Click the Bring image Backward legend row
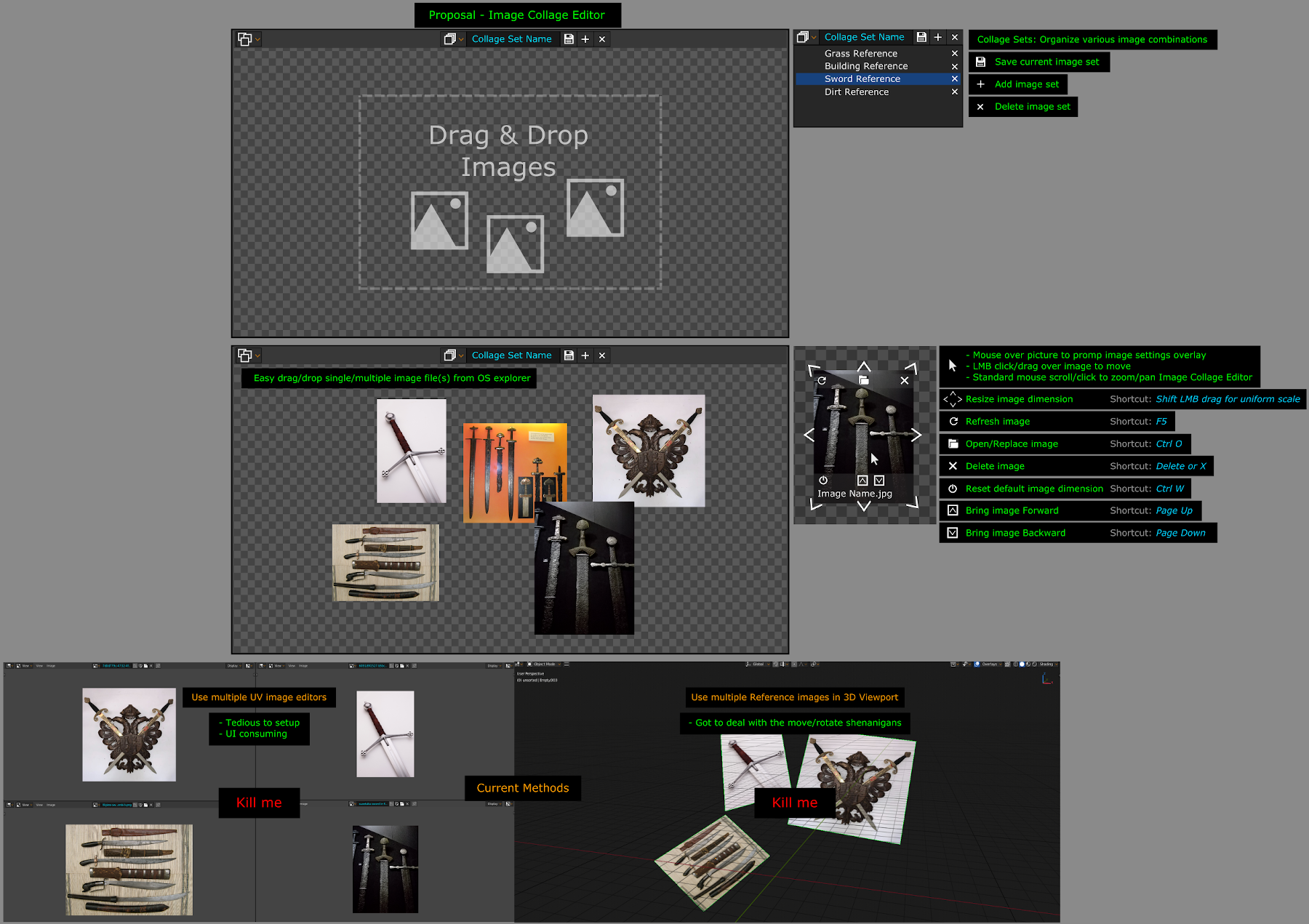This screenshot has width=1309, height=924. point(1078,533)
